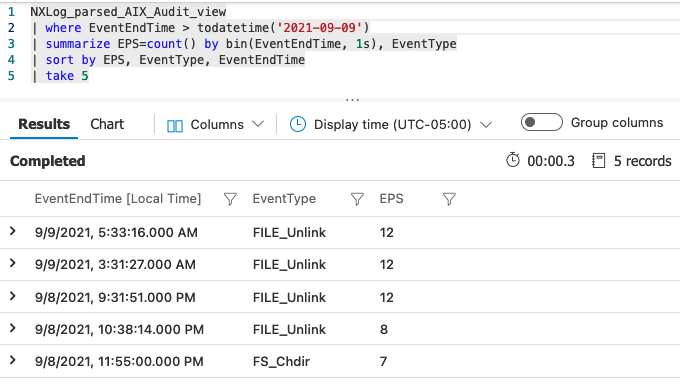The image size is (680, 382).
Task: Click query line 1 table name NXLog_parsed_AIX_Audit_view
Action: coord(128,12)
